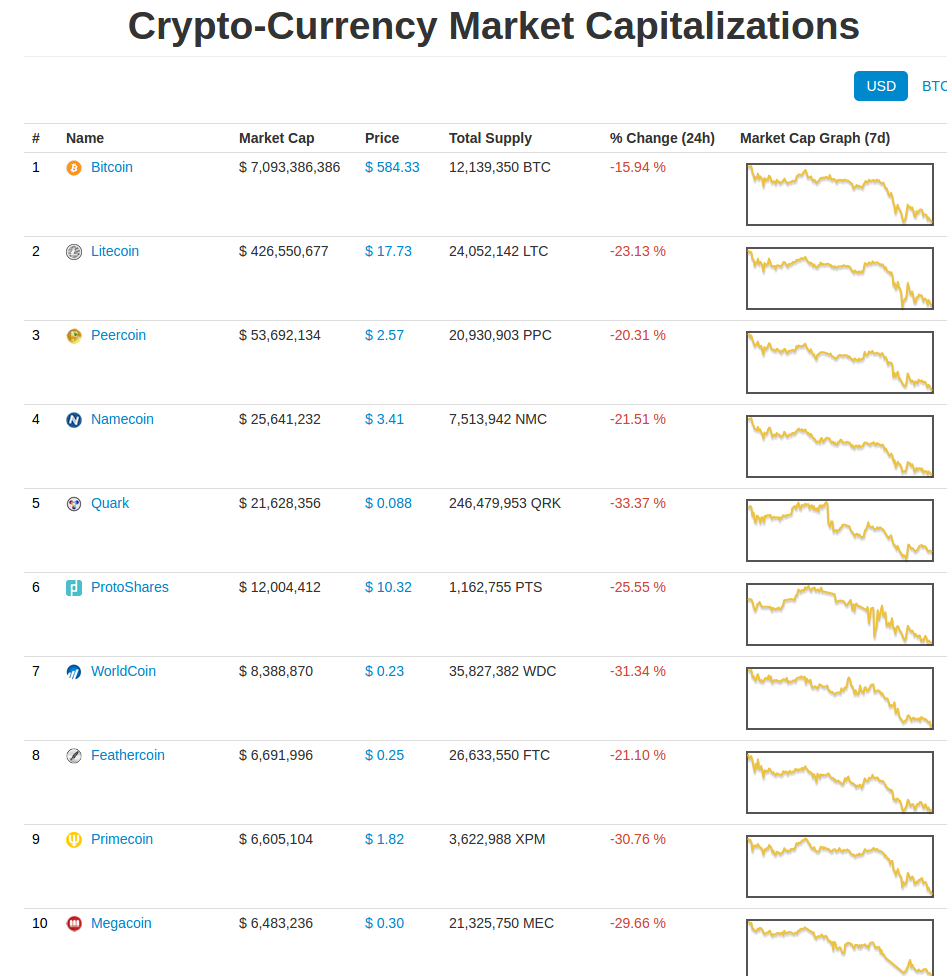
Task: Click the % Change (24h) column header
Action: click(x=662, y=138)
